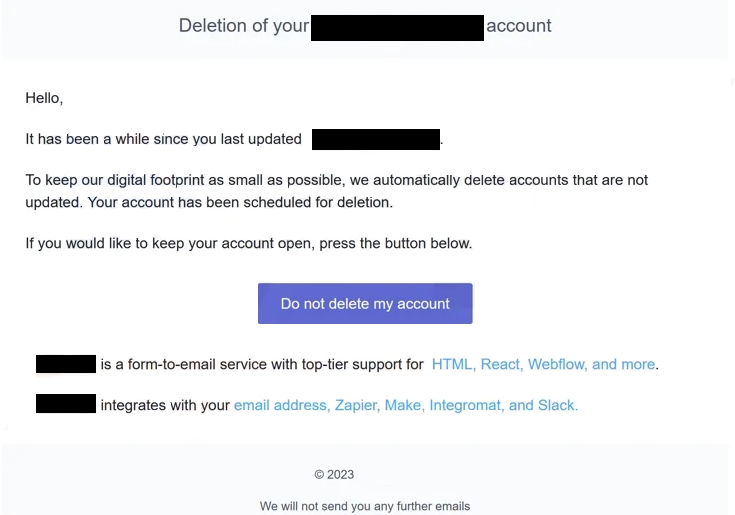Click the "Do not delete my account" button
The width and height of the screenshot is (735, 515).
coord(365,304)
